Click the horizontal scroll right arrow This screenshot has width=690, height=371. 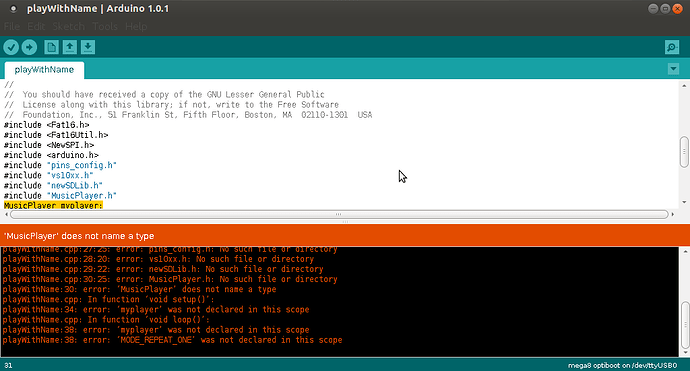[x=672, y=214]
